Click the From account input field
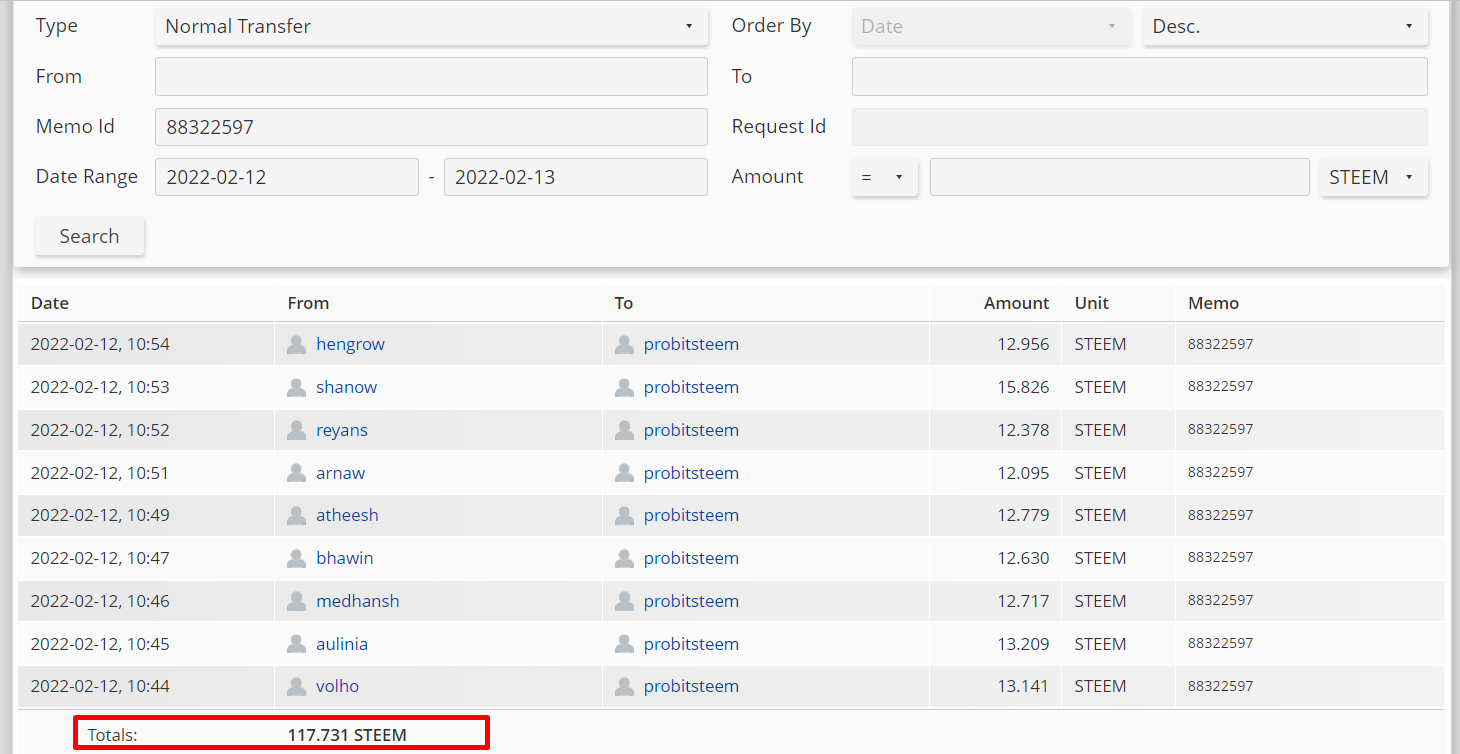Screen dimensions: 1460x754 (x=431, y=77)
